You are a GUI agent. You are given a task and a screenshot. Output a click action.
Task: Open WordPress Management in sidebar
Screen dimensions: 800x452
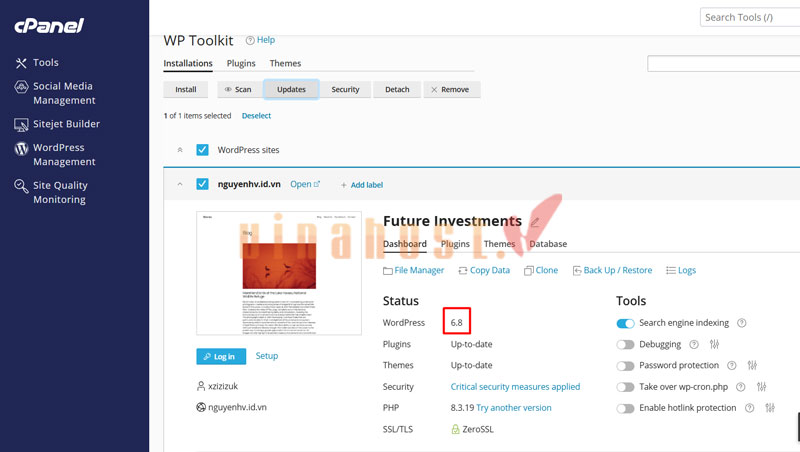[x=55, y=154]
